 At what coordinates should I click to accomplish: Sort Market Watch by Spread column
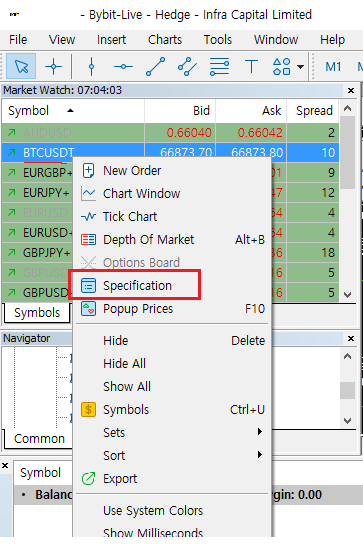[x=313, y=111]
